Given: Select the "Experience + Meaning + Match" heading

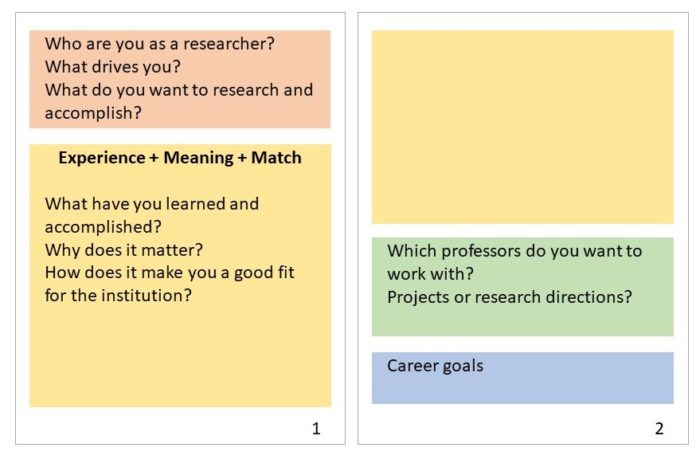Looking at the screenshot, I should [180, 157].
